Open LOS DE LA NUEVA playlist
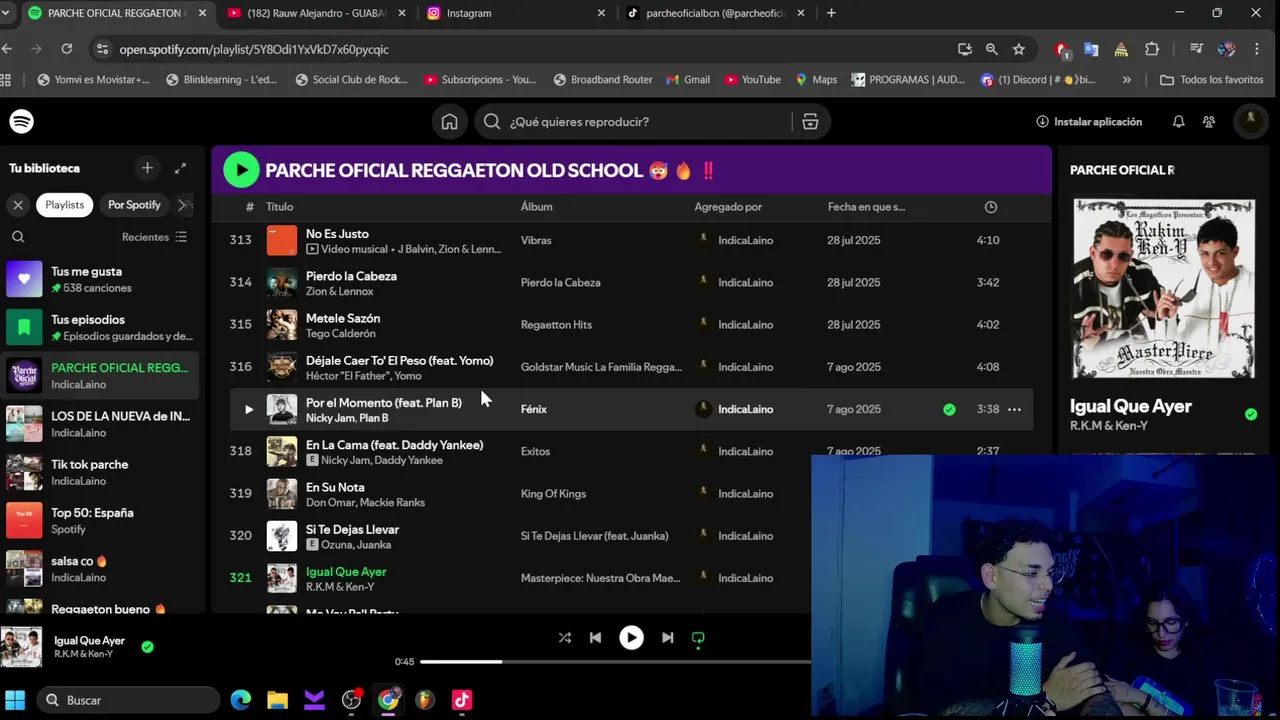The height and width of the screenshot is (720, 1280). pyautogui.click(x=102, y=424)
